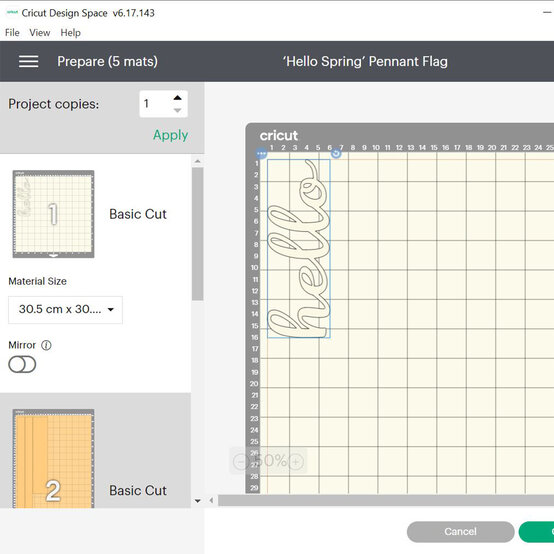Screen dimensions: 554x554
Task: Click the rotate handle on the hello image
Action: tap(336, 153)
